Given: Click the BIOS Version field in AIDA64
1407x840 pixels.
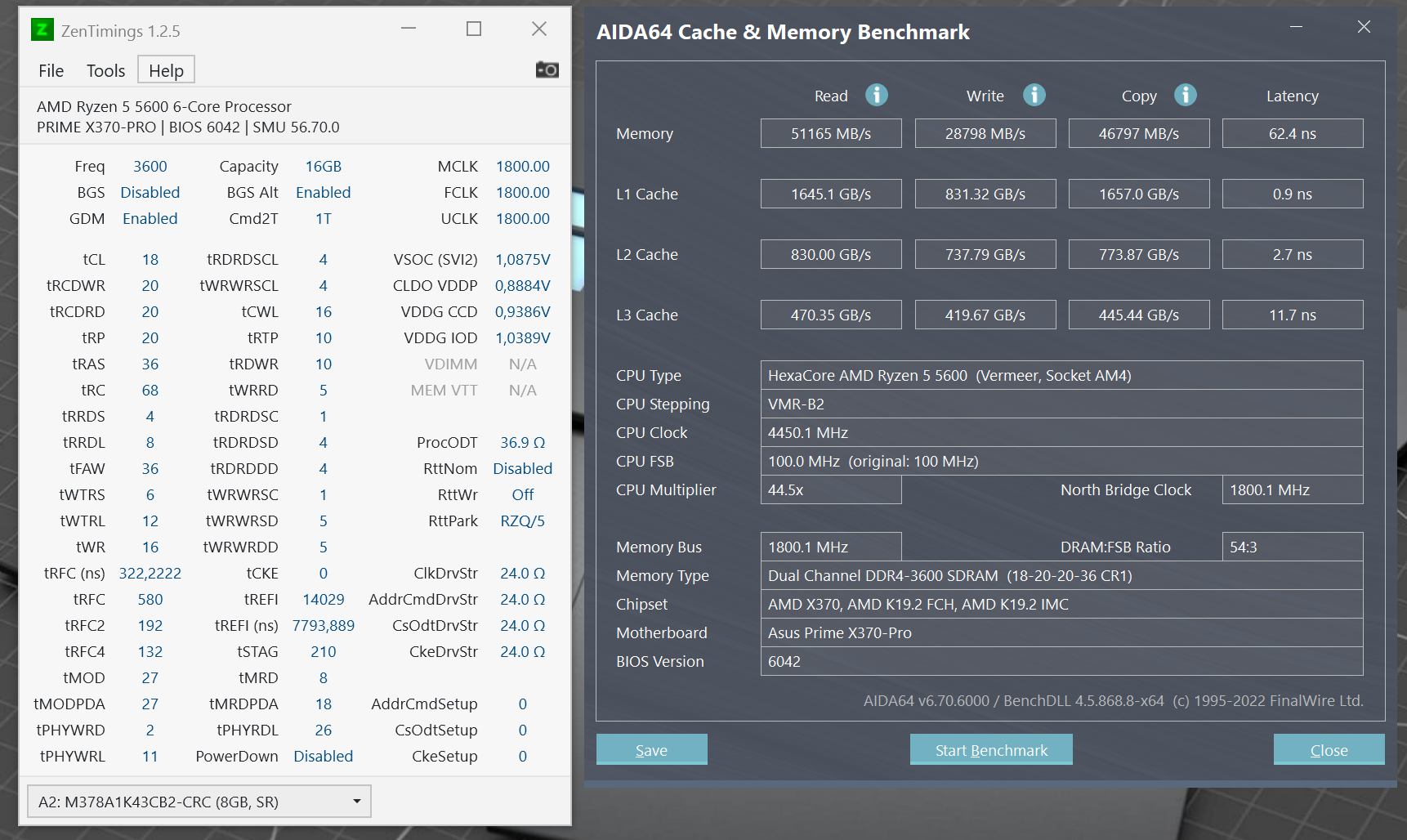Looking at the screenshot, I should (1062, 661).
